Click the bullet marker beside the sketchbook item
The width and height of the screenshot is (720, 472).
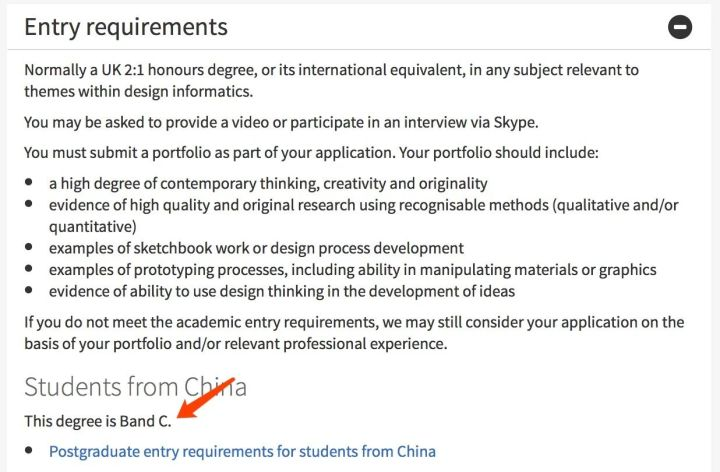point(29,247)
